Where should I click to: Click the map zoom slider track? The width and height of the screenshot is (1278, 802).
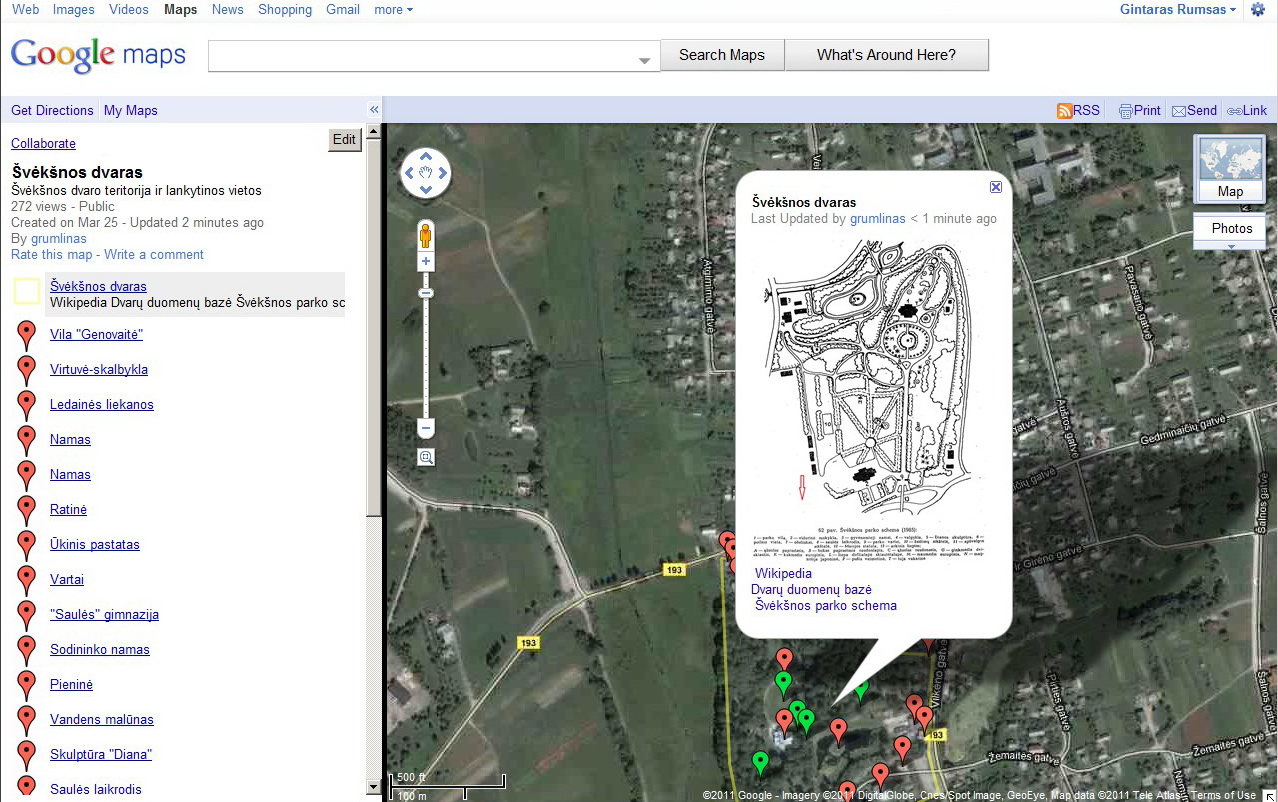pyautogui.click(x=426, y=360)
